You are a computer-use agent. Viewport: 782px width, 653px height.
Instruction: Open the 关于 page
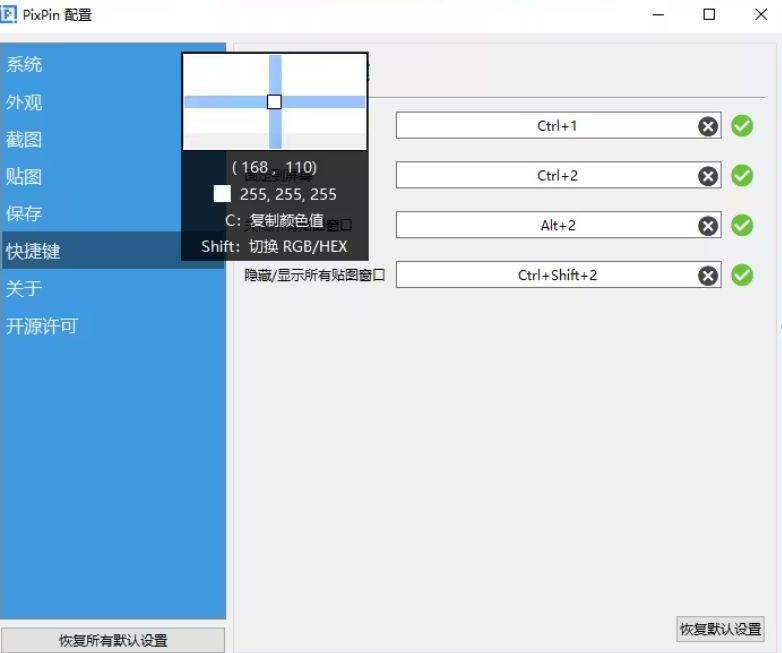coord(113,288)
